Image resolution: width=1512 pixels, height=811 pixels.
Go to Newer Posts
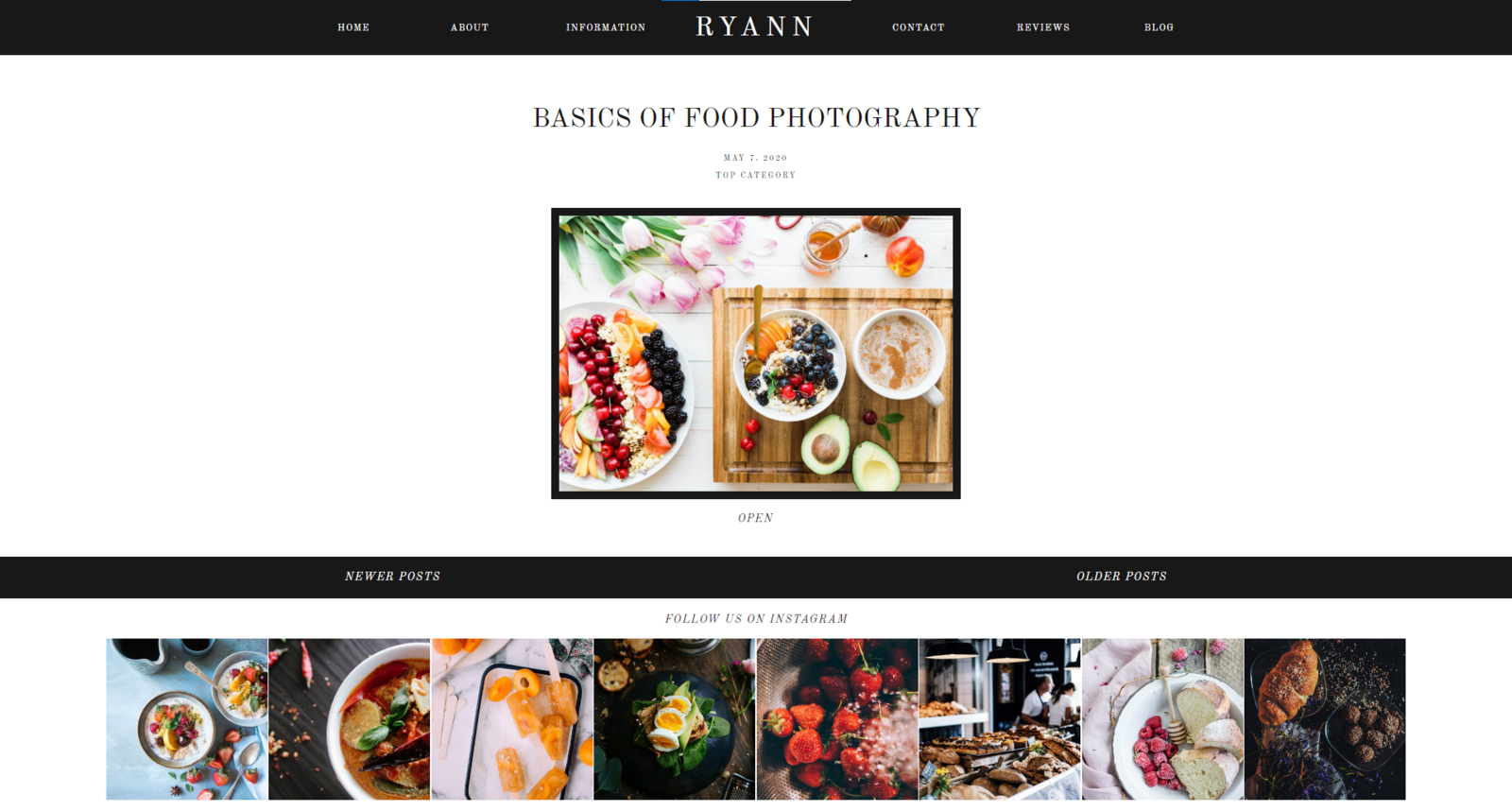tap(392, 577)
